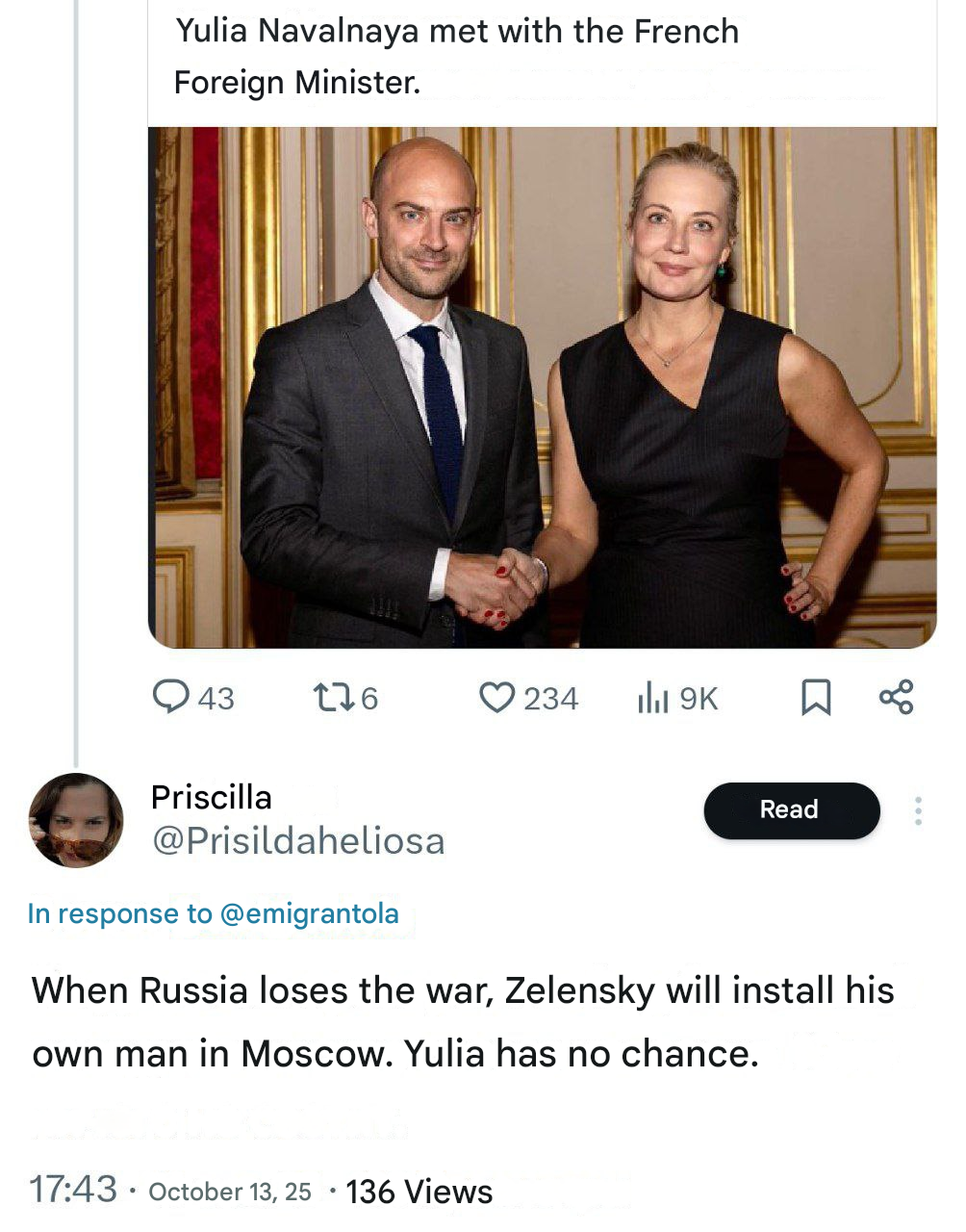The height and width of the screenshot is (1232, 966).
Task: Click the reply speech bubble icon
Action: [x=170, y=696]
